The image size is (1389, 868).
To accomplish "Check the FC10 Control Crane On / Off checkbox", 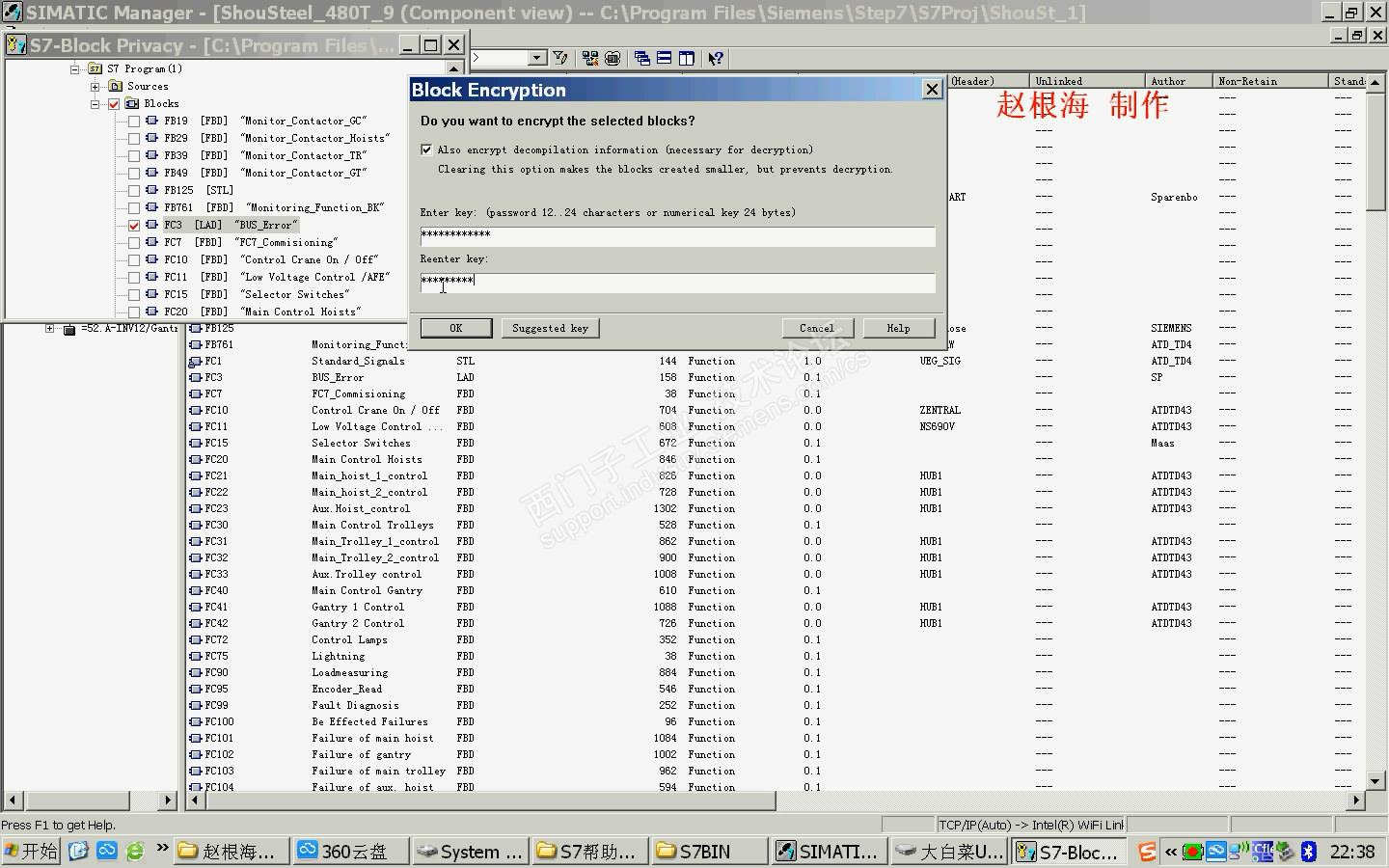I will 134,260.
